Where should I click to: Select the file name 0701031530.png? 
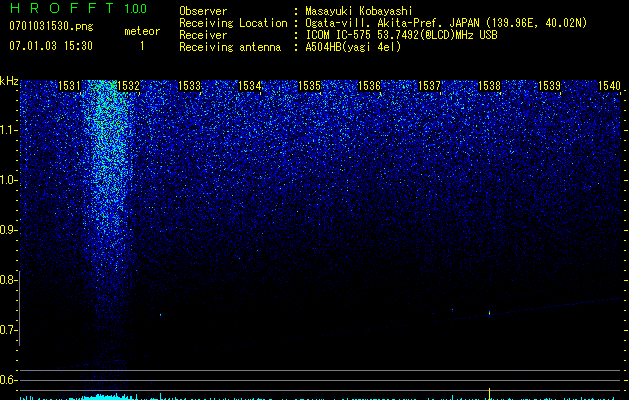(51, 26)
